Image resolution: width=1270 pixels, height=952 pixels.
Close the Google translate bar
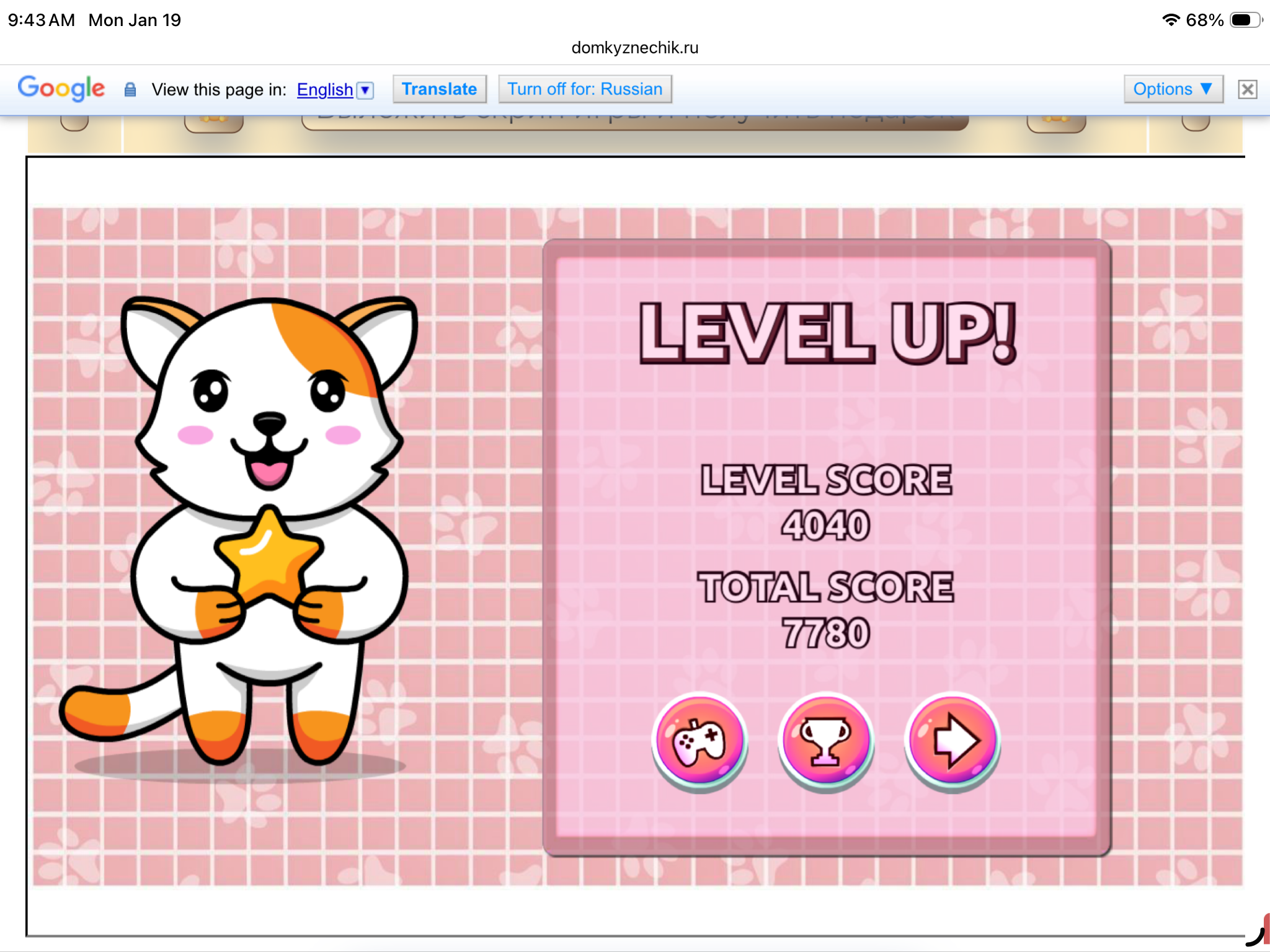tap(1247, 89)
